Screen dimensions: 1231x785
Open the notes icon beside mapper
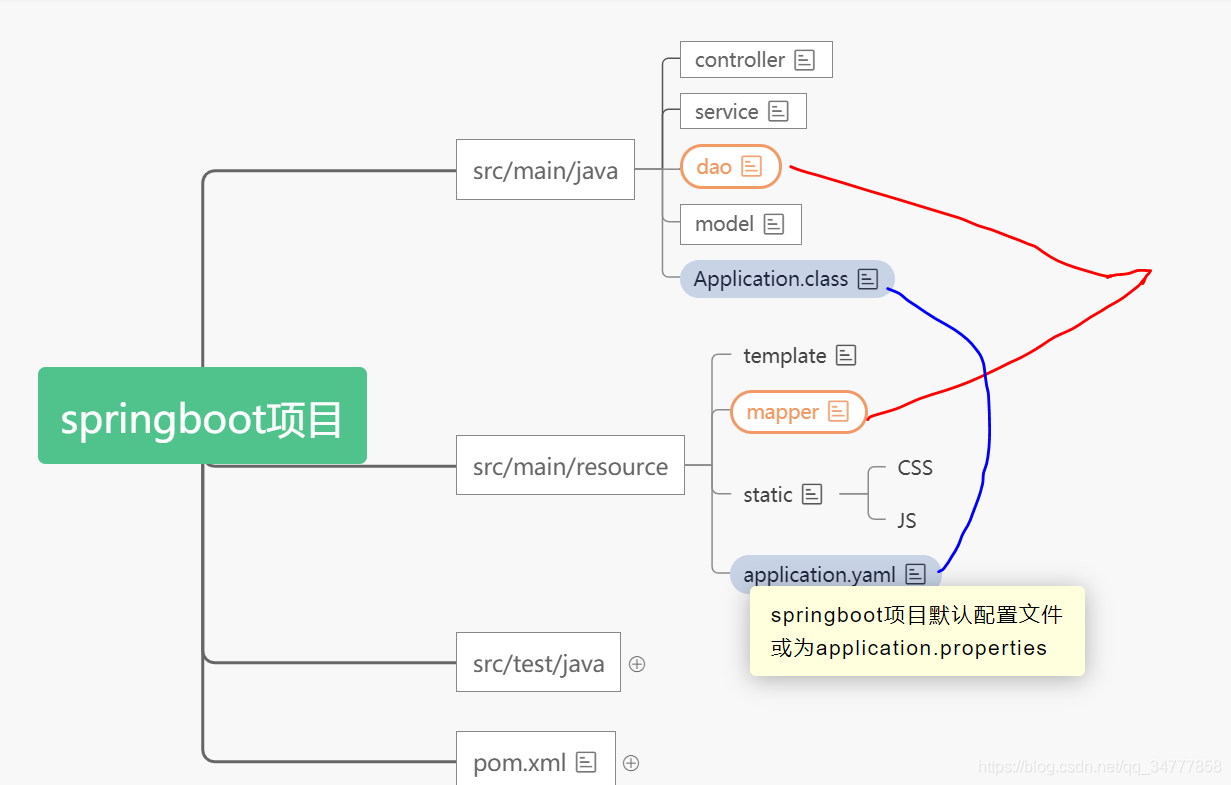[x=840, y=411]
